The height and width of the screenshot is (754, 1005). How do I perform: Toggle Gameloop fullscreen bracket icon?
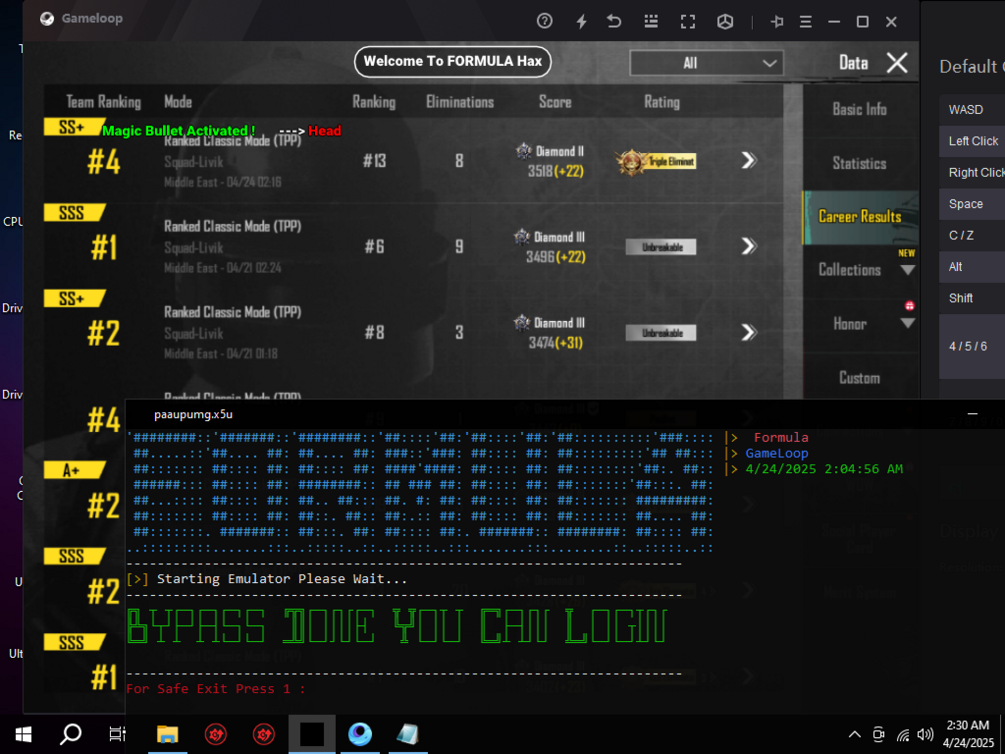(x=688, y=21)
